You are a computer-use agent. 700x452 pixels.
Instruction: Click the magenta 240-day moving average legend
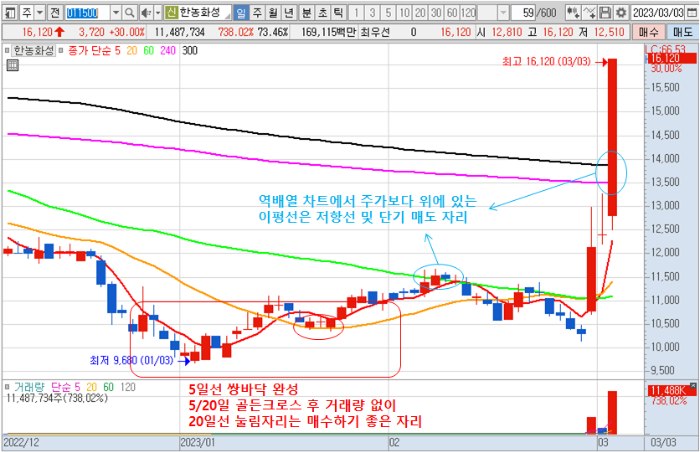[x=168, y=50]
